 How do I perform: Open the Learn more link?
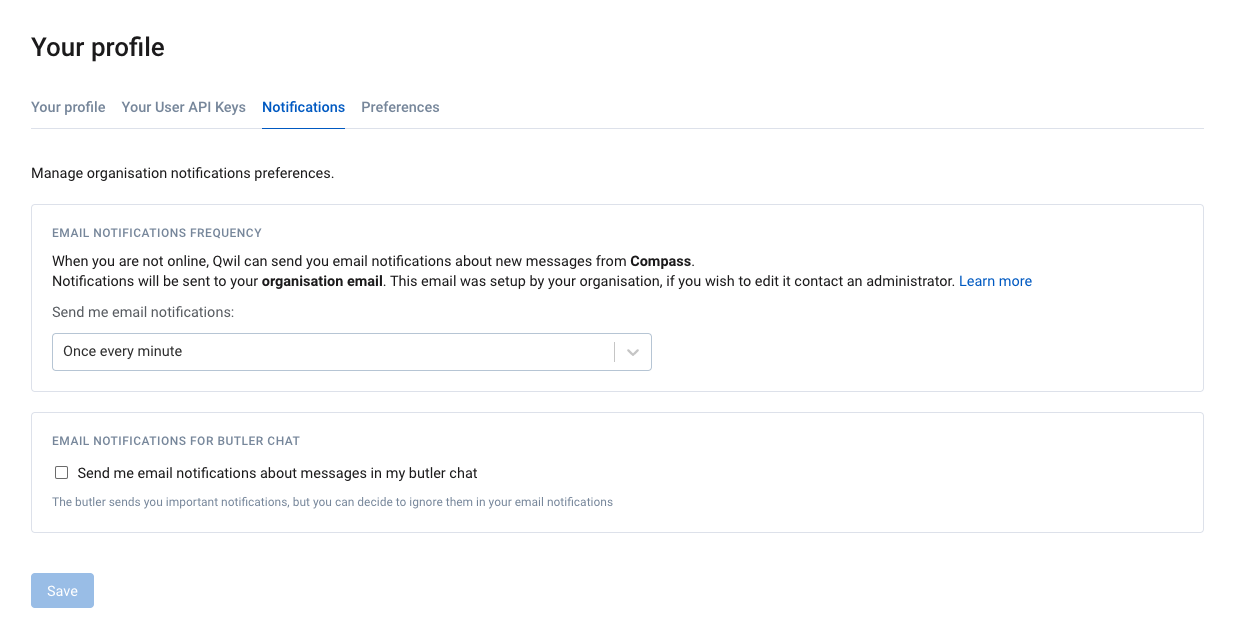click(995, 281)
